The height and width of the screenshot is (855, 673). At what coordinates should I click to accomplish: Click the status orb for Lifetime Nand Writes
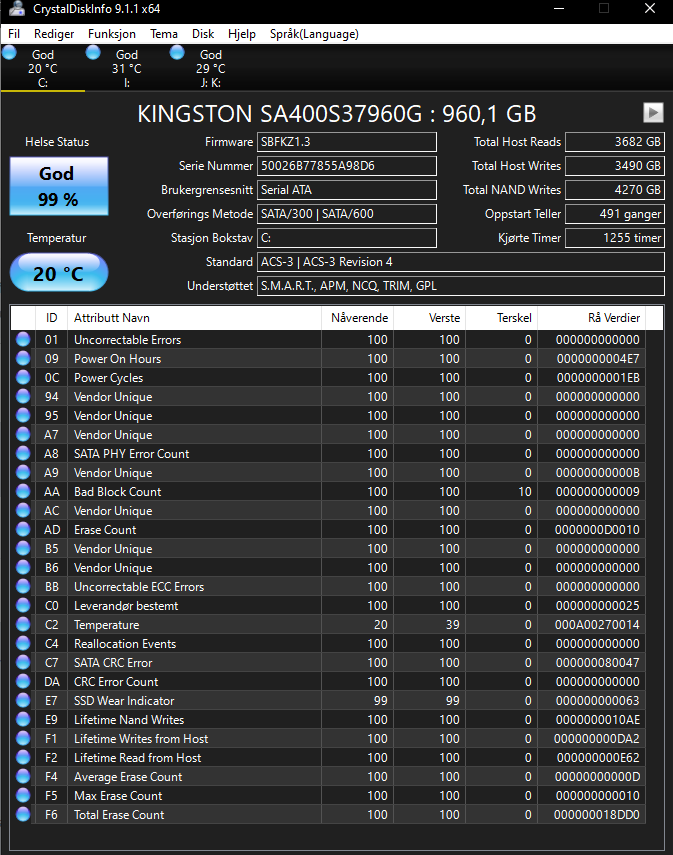point(23,719)
